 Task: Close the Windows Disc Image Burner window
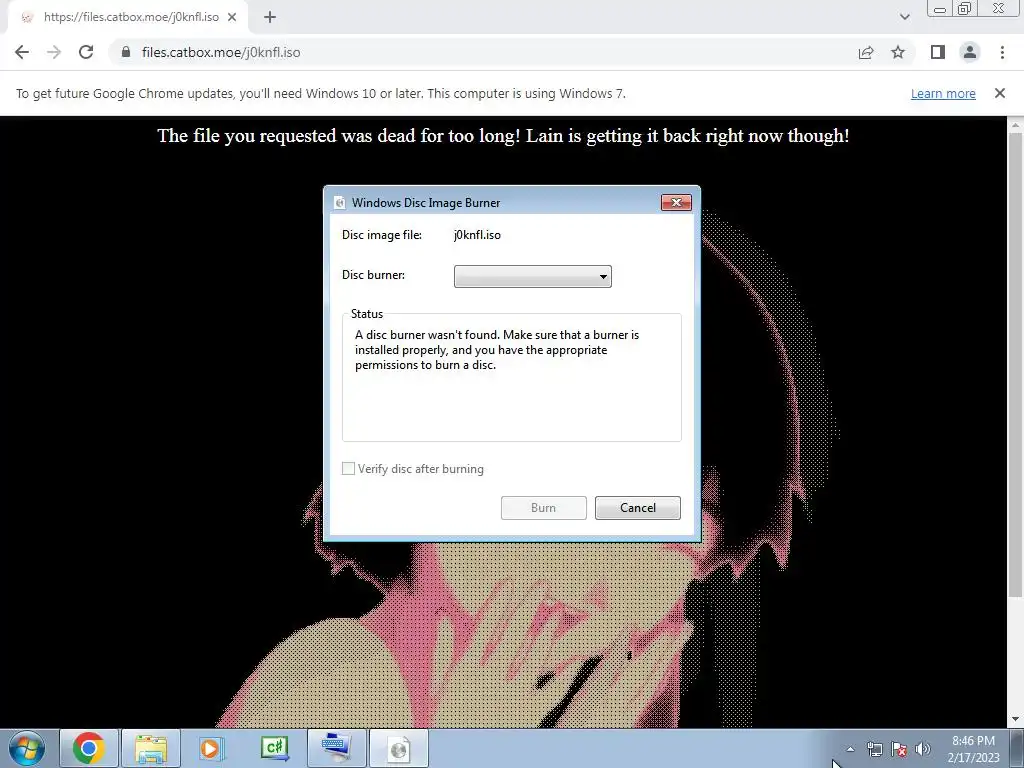676,202
